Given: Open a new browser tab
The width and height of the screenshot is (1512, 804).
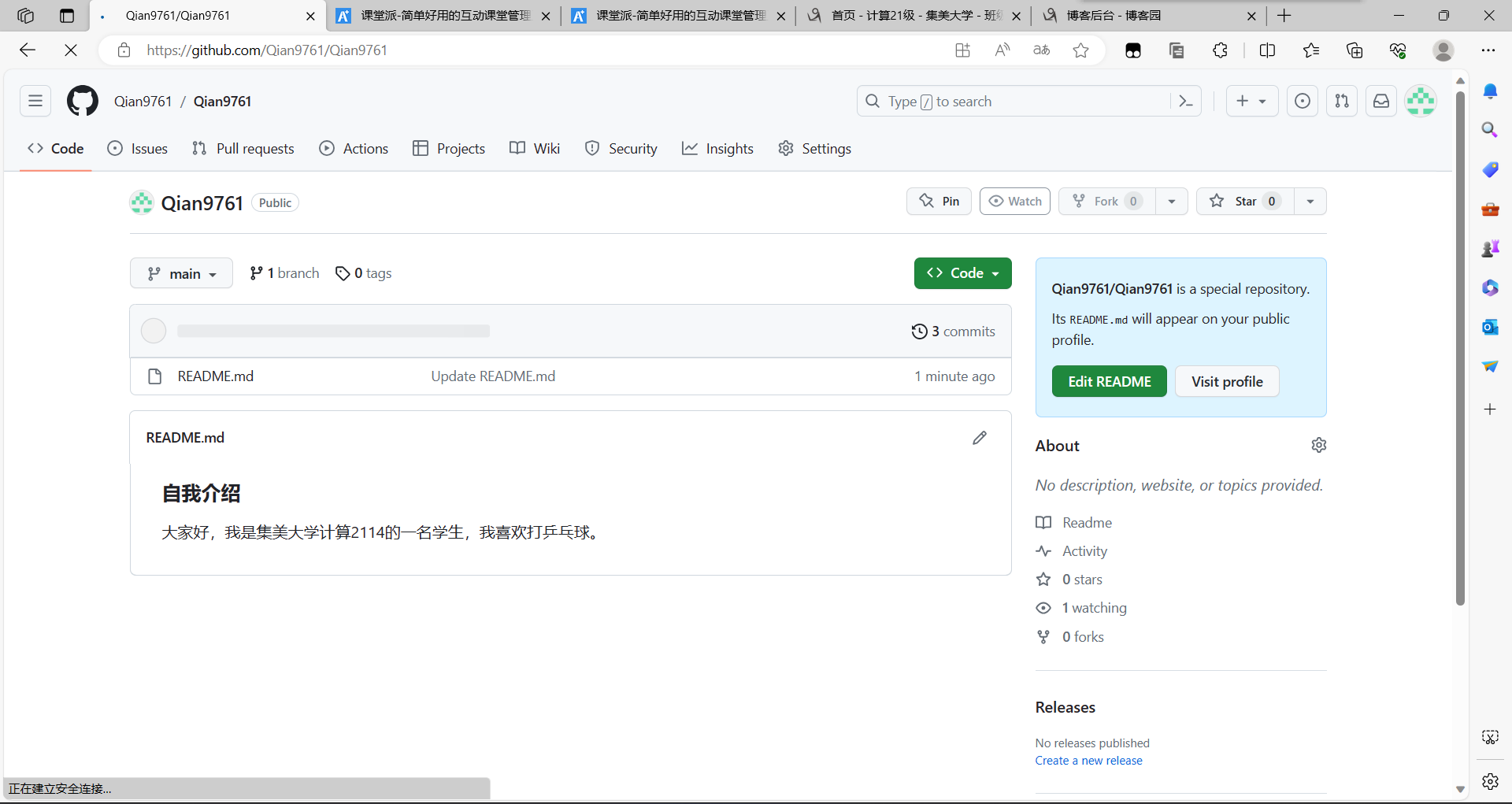Looking at the screenshot, I should tap(1284, 16).
